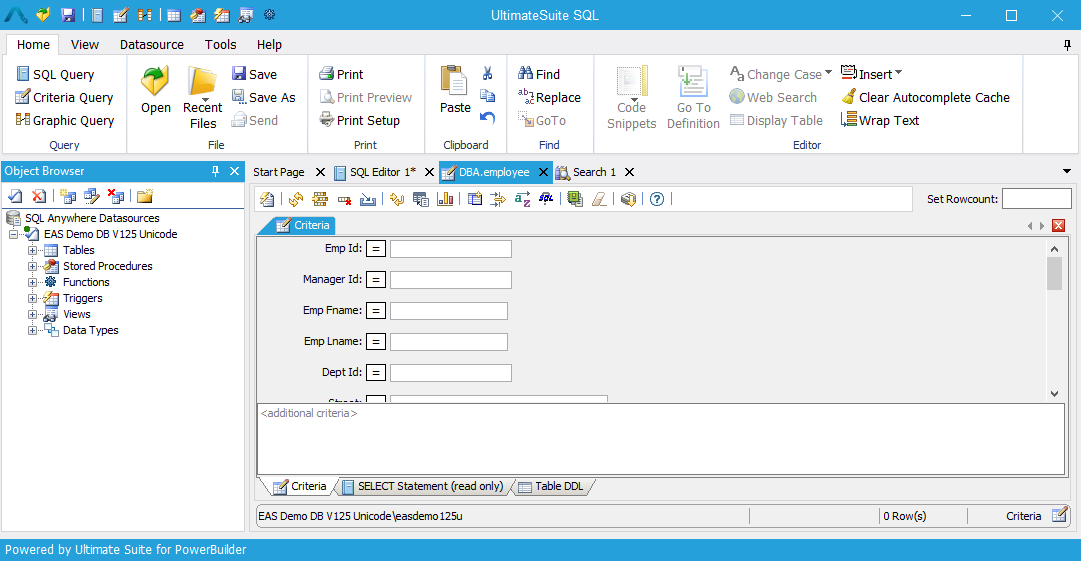This screenshot has height=561, width=1081.
Task: Click the bar chart icon in criteria toolbar
Action: pyautogui.click(x=445, y=199)
